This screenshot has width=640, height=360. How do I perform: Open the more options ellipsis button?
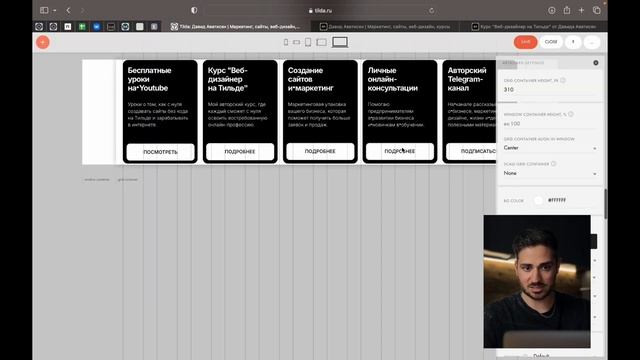[592, 42]
